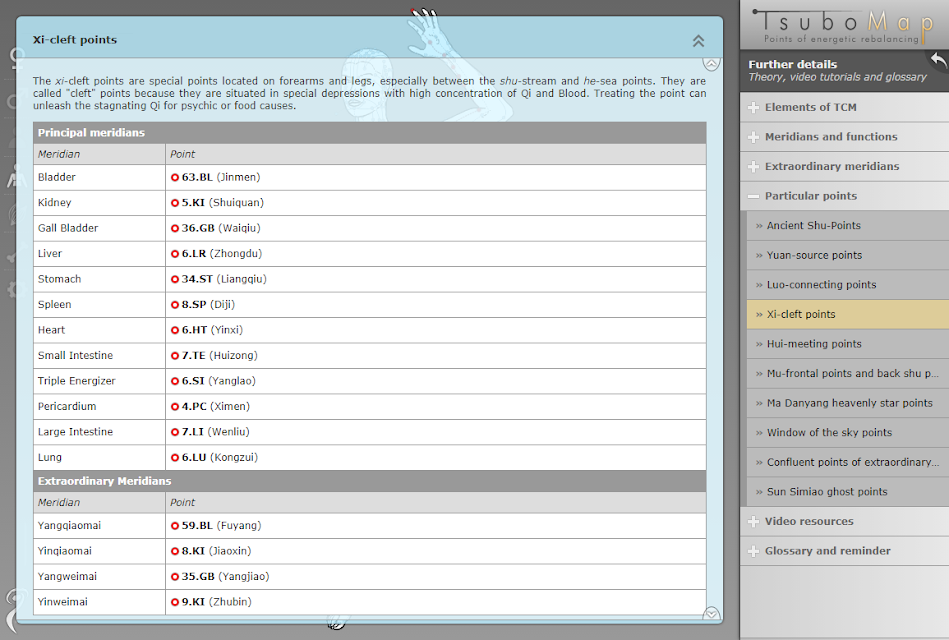Select the female body icon in left sidebar

pyautogui.click(x=15, y=59)
